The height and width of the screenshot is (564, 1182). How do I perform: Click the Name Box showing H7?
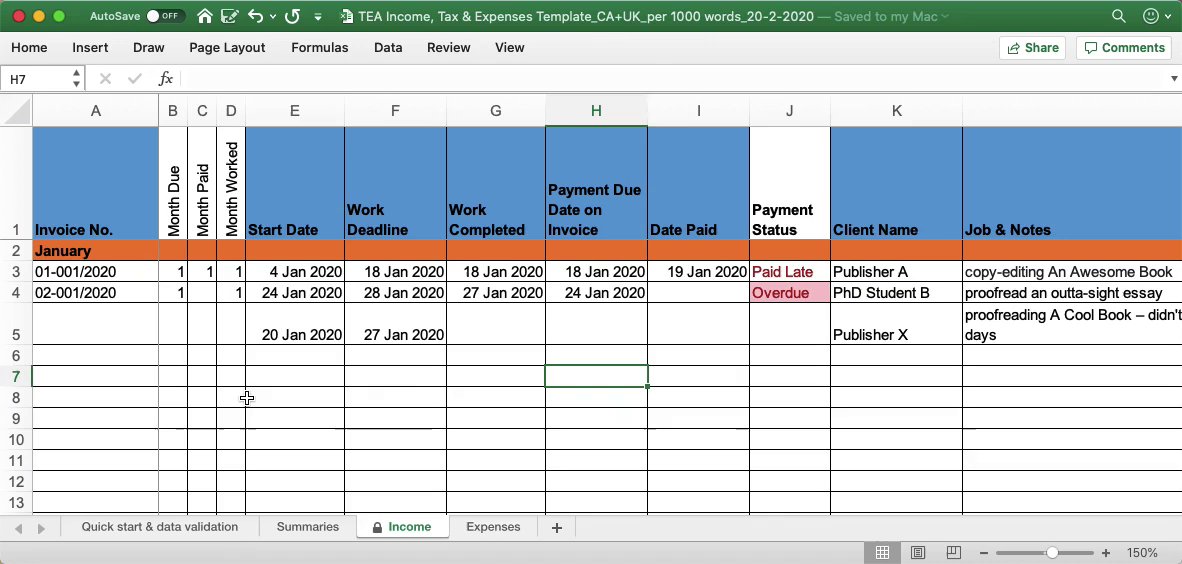point(36,79)
